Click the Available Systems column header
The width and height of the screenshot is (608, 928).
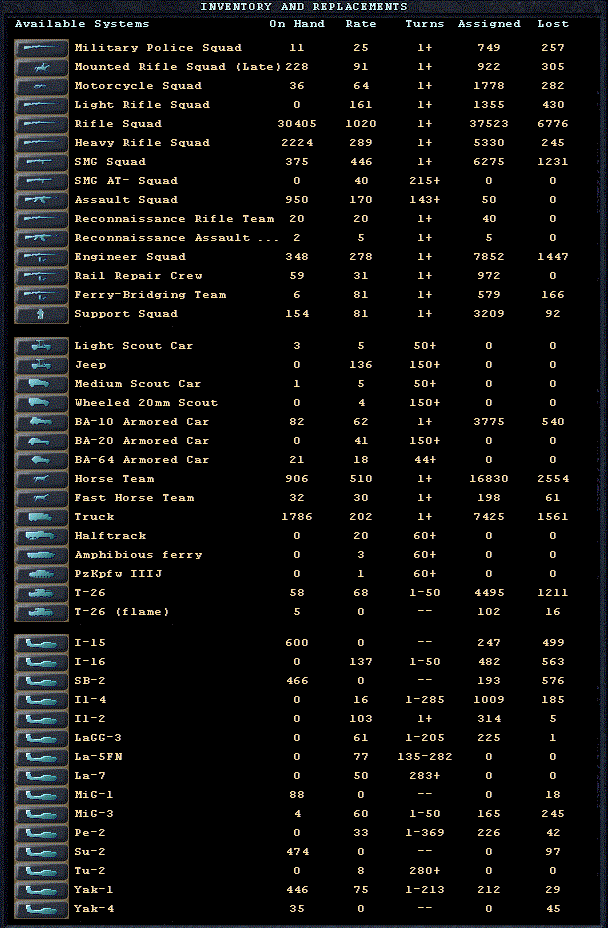(82, 24)
